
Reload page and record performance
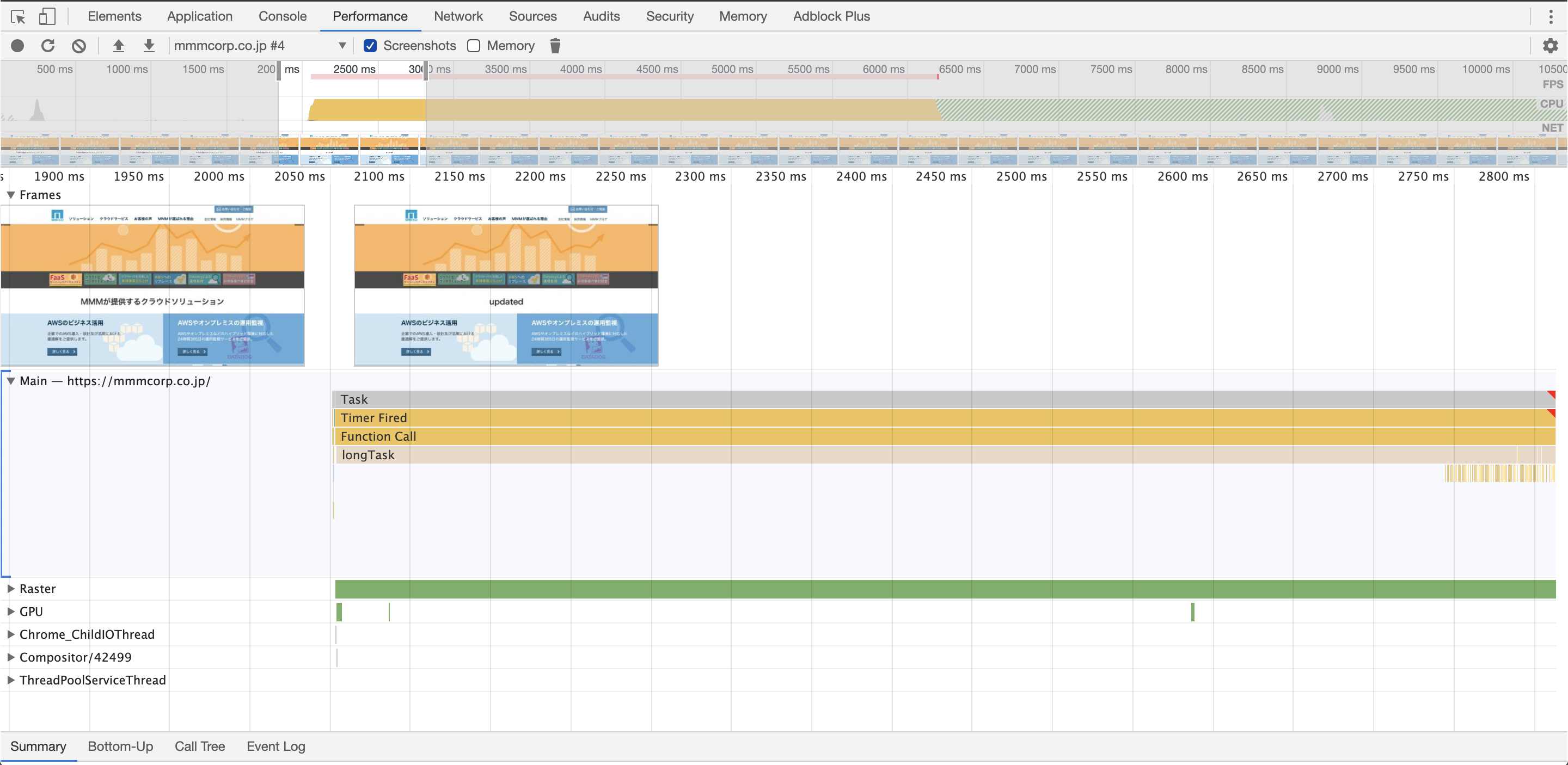point(47,45)
